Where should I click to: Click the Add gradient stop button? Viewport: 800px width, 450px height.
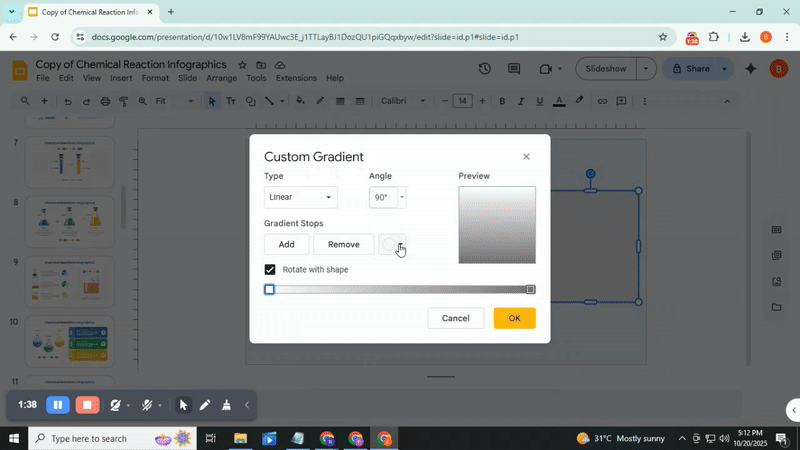pos(286,245)
